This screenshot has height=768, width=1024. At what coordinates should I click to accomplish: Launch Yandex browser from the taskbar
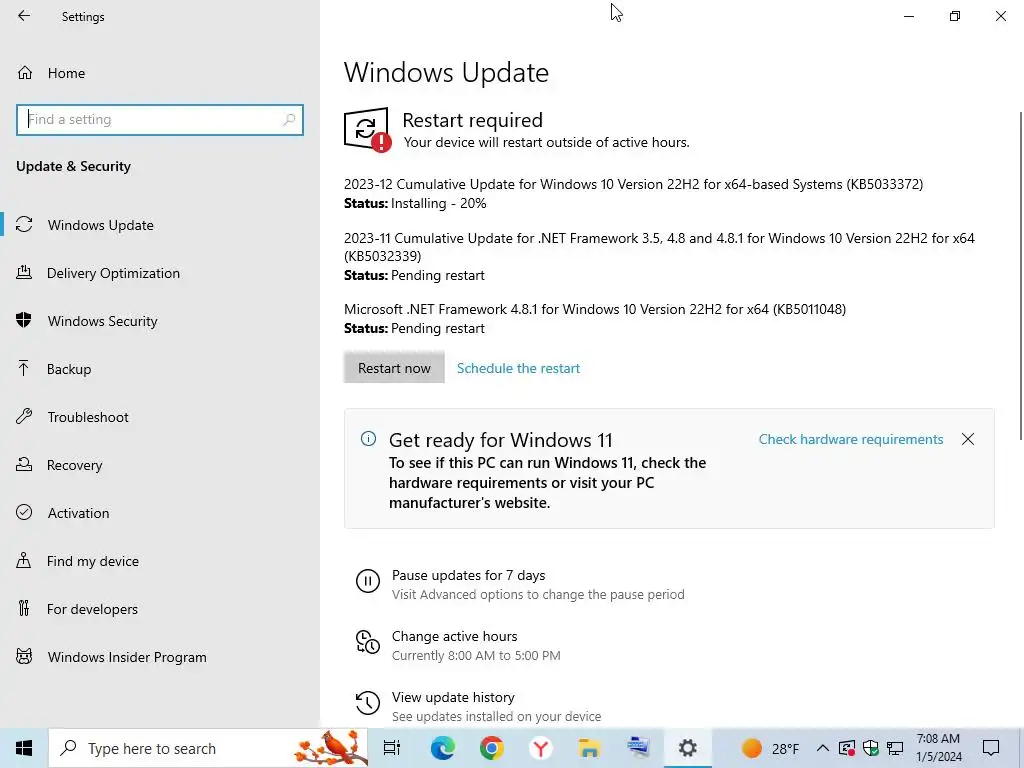tap(540, 748)
